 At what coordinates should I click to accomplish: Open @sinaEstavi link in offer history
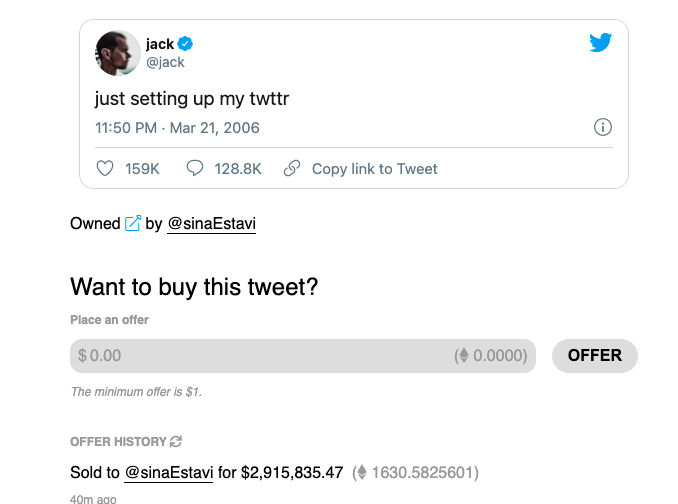[168, 471]
